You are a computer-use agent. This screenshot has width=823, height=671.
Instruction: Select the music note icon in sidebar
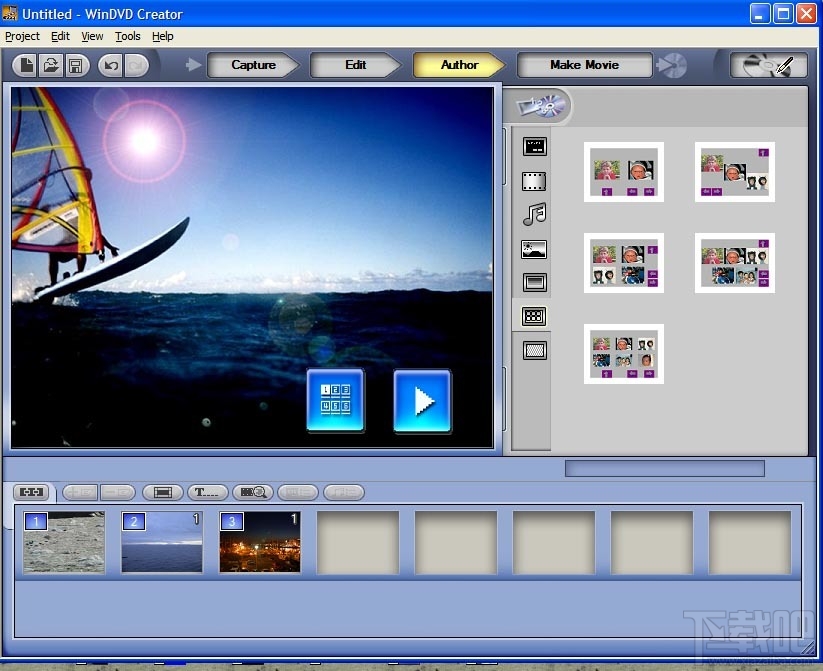[x=534, y=214]
